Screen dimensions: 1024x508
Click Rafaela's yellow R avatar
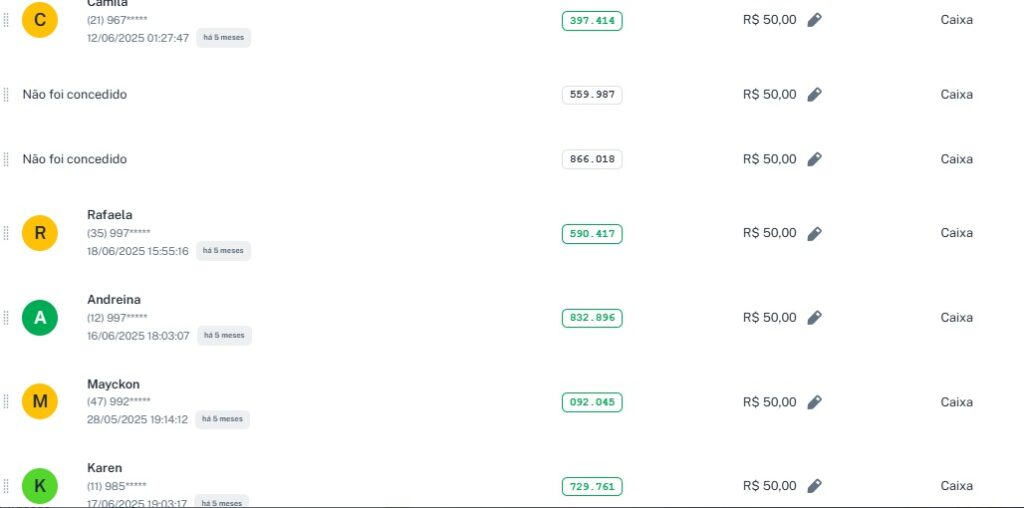(x=40, y=233)
